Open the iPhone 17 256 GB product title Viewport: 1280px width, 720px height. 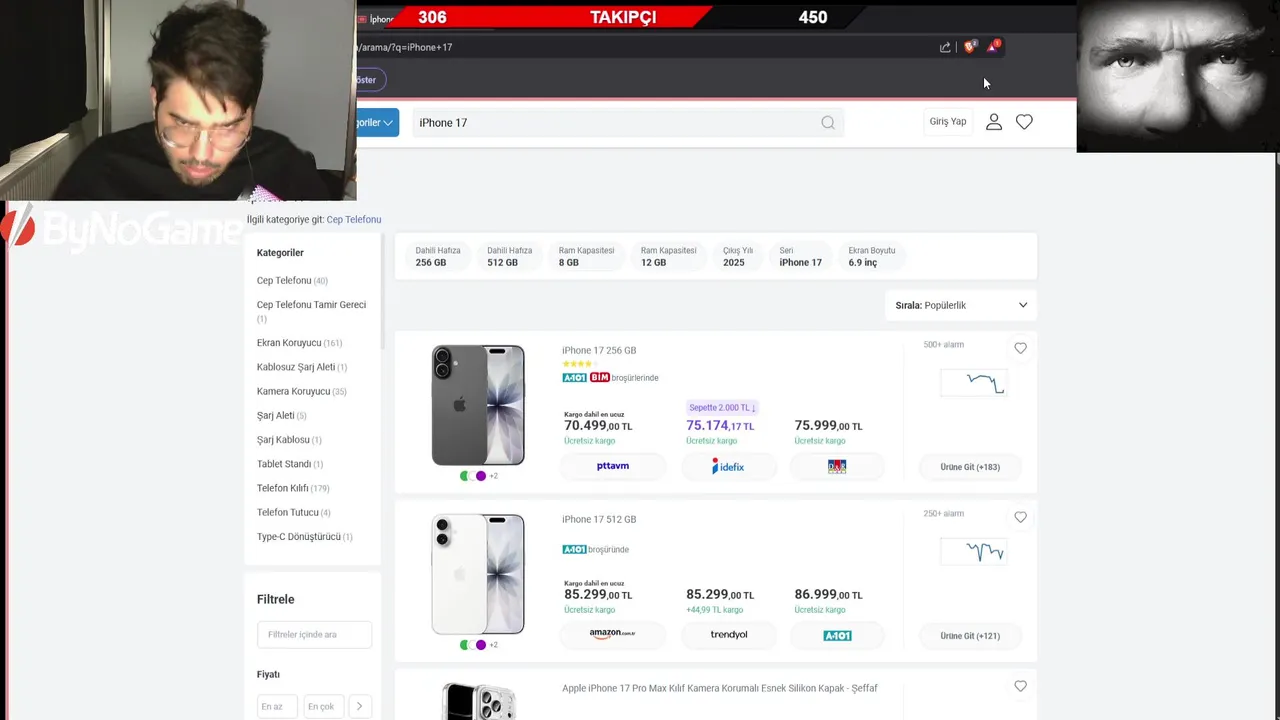(599, 351)
